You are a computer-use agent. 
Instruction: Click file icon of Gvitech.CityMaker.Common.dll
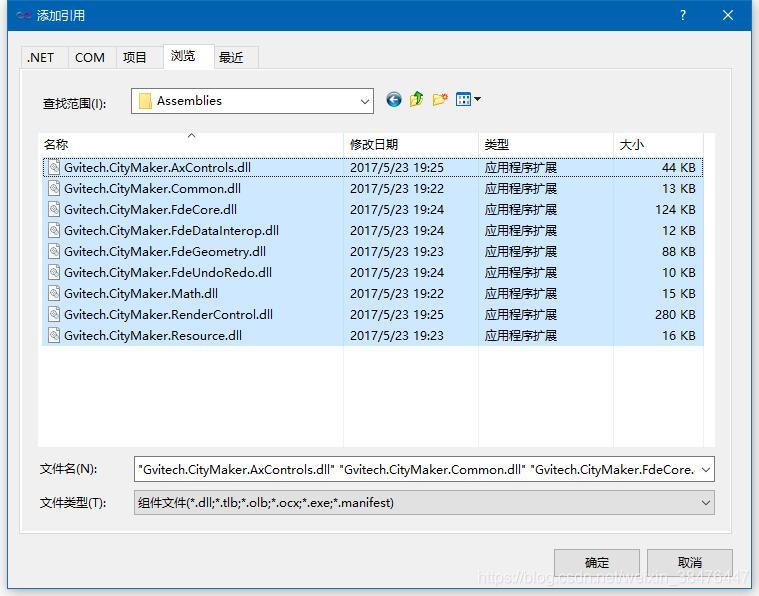point(54,188)
